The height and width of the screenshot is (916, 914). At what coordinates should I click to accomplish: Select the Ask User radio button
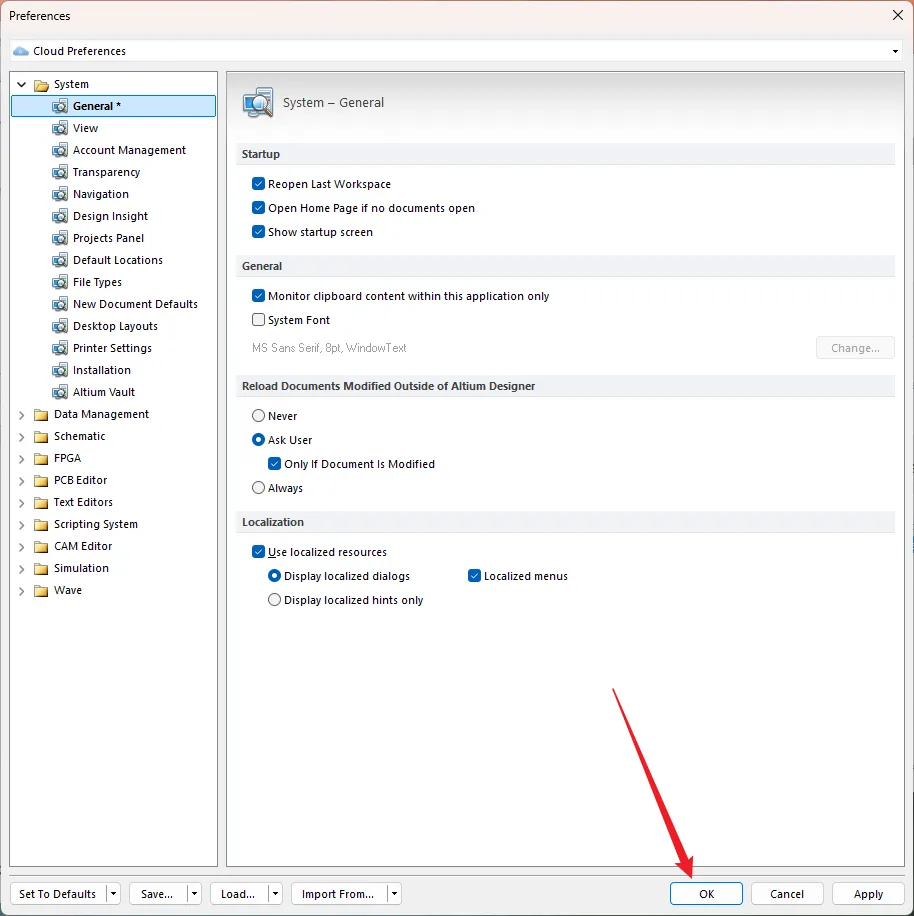[258, 440]
